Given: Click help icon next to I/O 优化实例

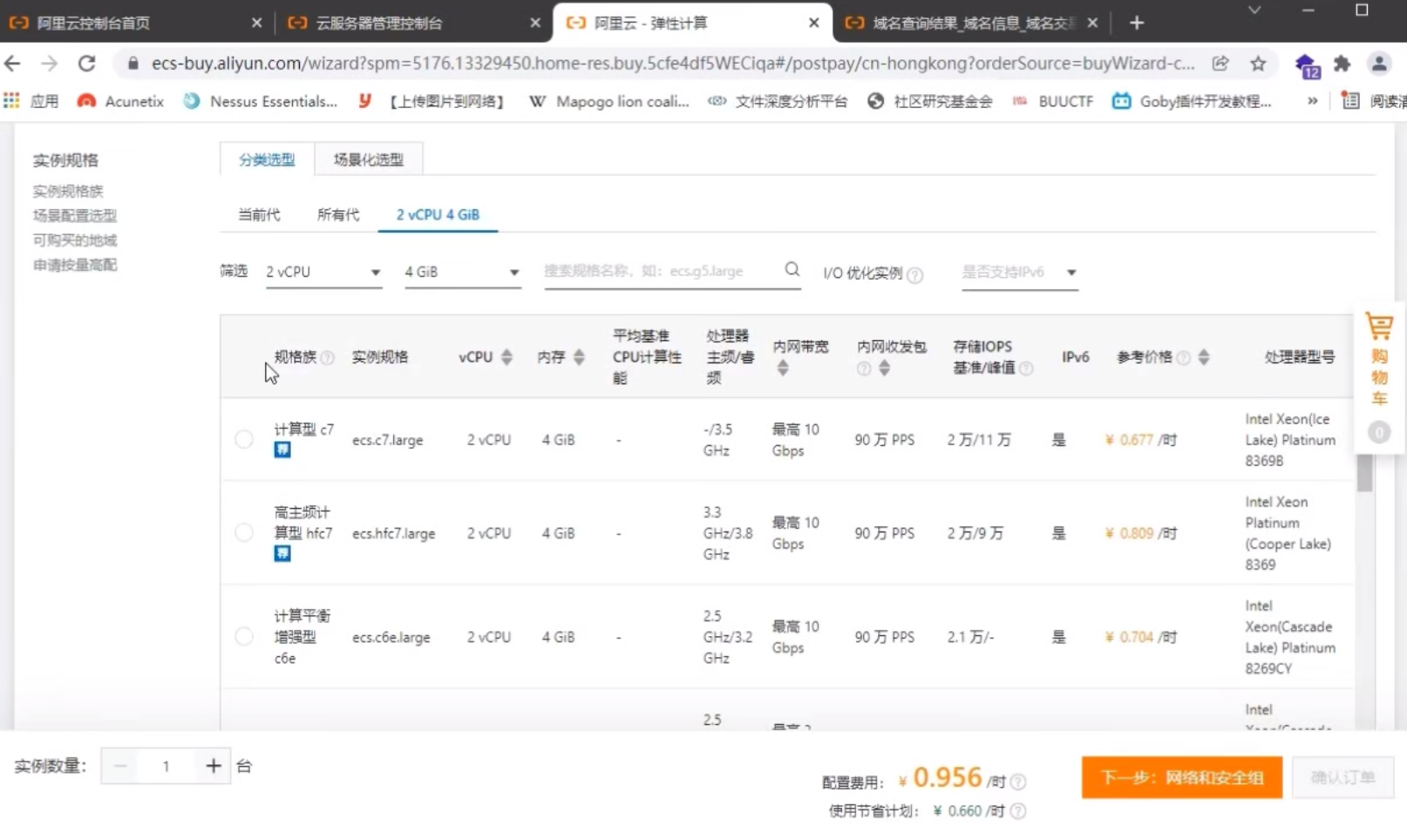Looking at the screenshot, I should pyautogui.click(x=914, y=274).
